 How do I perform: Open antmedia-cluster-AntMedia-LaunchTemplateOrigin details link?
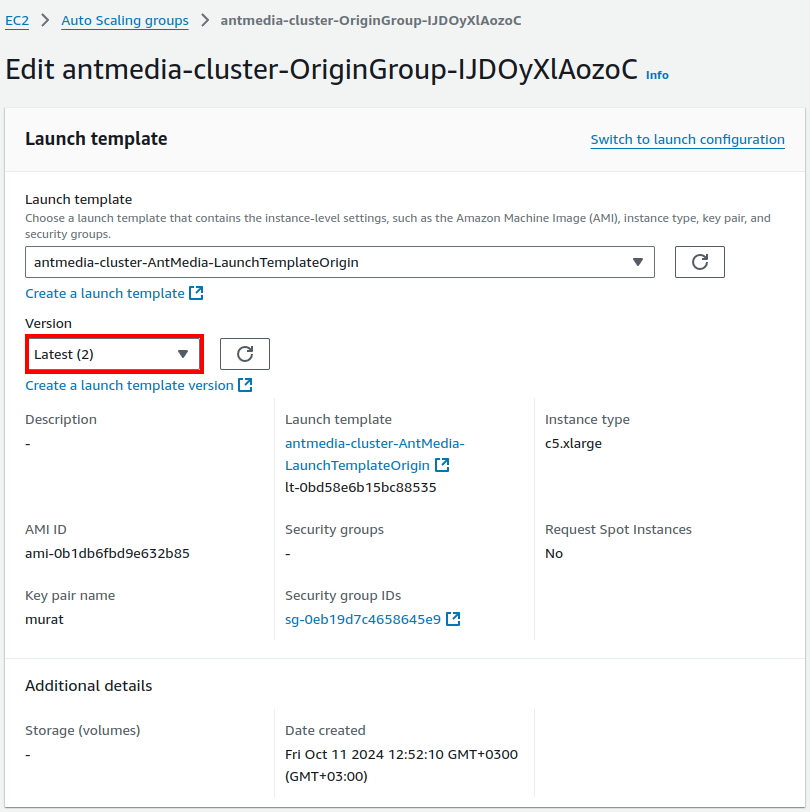(x=374, y=454)
